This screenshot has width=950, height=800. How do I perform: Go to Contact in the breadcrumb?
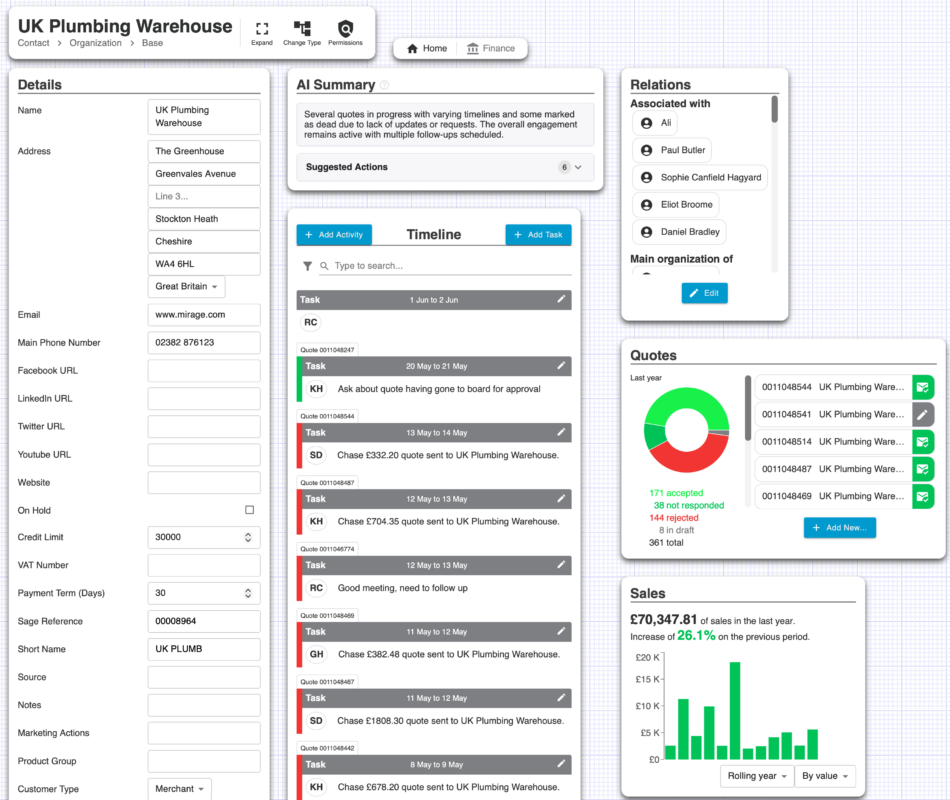pyautogui.click(x=33, y=43)
